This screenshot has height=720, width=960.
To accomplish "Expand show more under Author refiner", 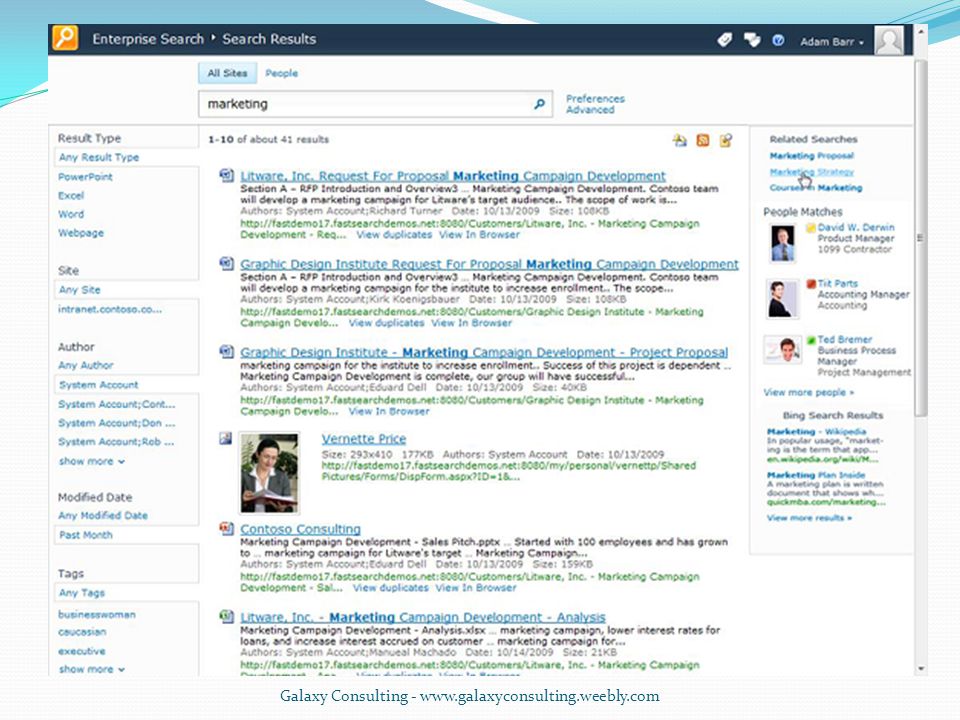I will 92,461.
